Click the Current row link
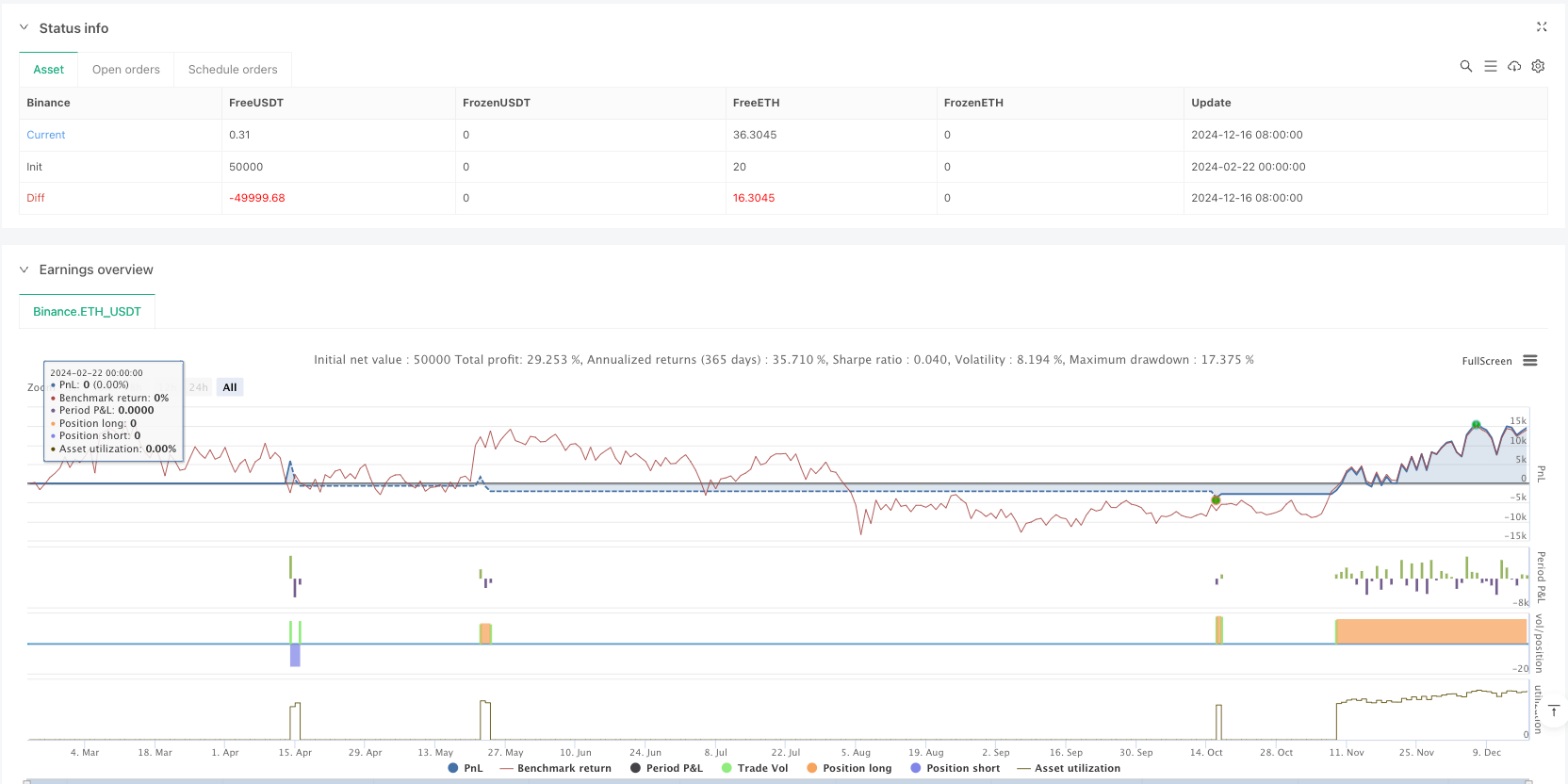 [x=46, y=135]
